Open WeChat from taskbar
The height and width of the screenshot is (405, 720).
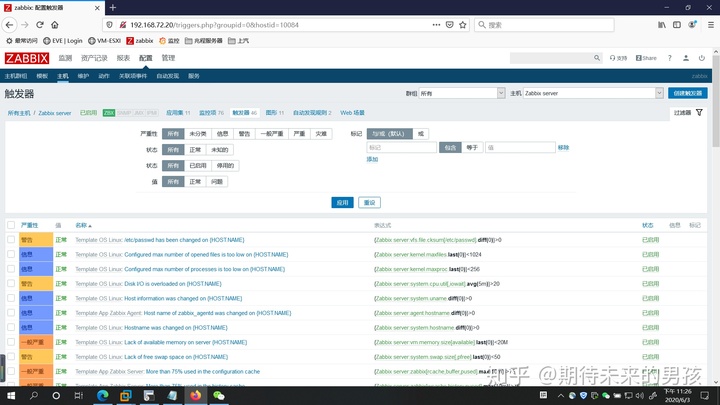pyautogui.click(x=219, y=395)
